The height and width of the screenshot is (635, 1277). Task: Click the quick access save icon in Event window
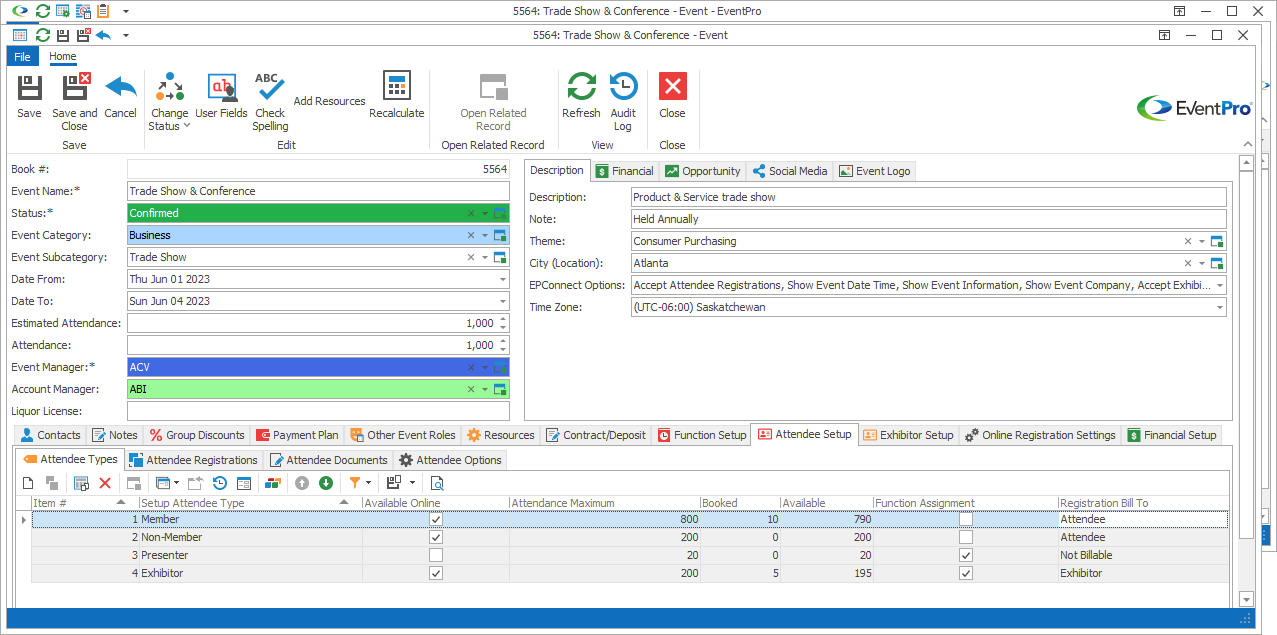click(x=62, y=35)
